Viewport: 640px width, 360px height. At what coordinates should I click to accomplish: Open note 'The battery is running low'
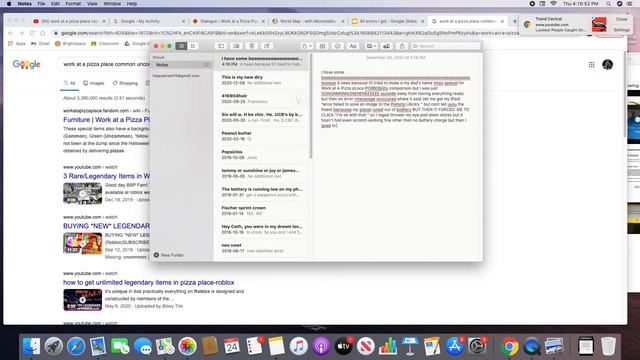coord(262,192)
